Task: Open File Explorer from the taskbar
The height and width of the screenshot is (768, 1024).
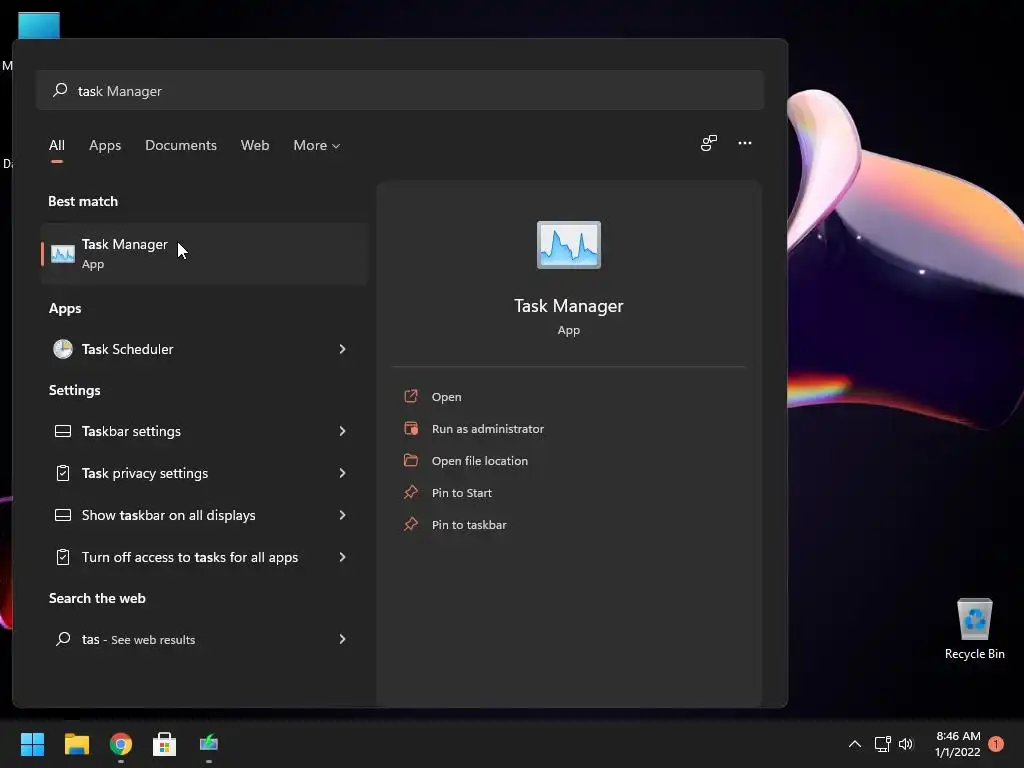Action: pyautogui.click(x=76, y=744)
